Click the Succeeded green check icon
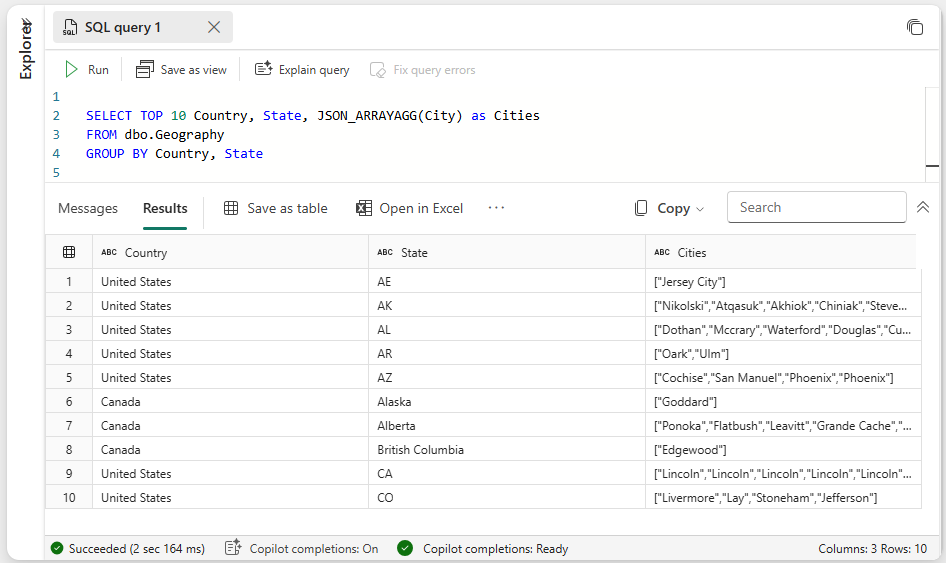Image resolution: width=946 pixels, height=563 pixels. click(x=57, y=548)
